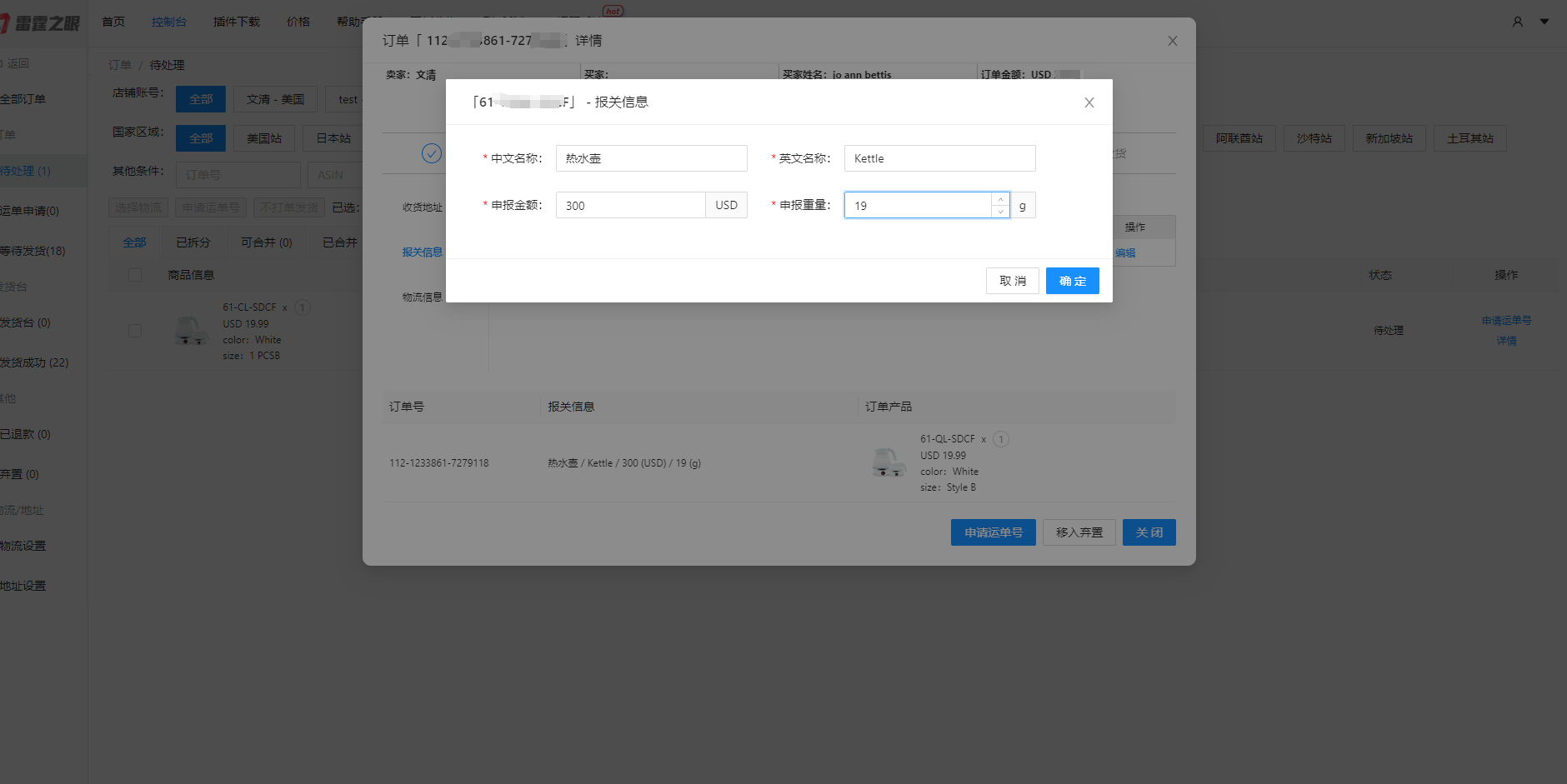
Task: Decrease declared weight with the stepper down arrow
Action: pos(999,211)
